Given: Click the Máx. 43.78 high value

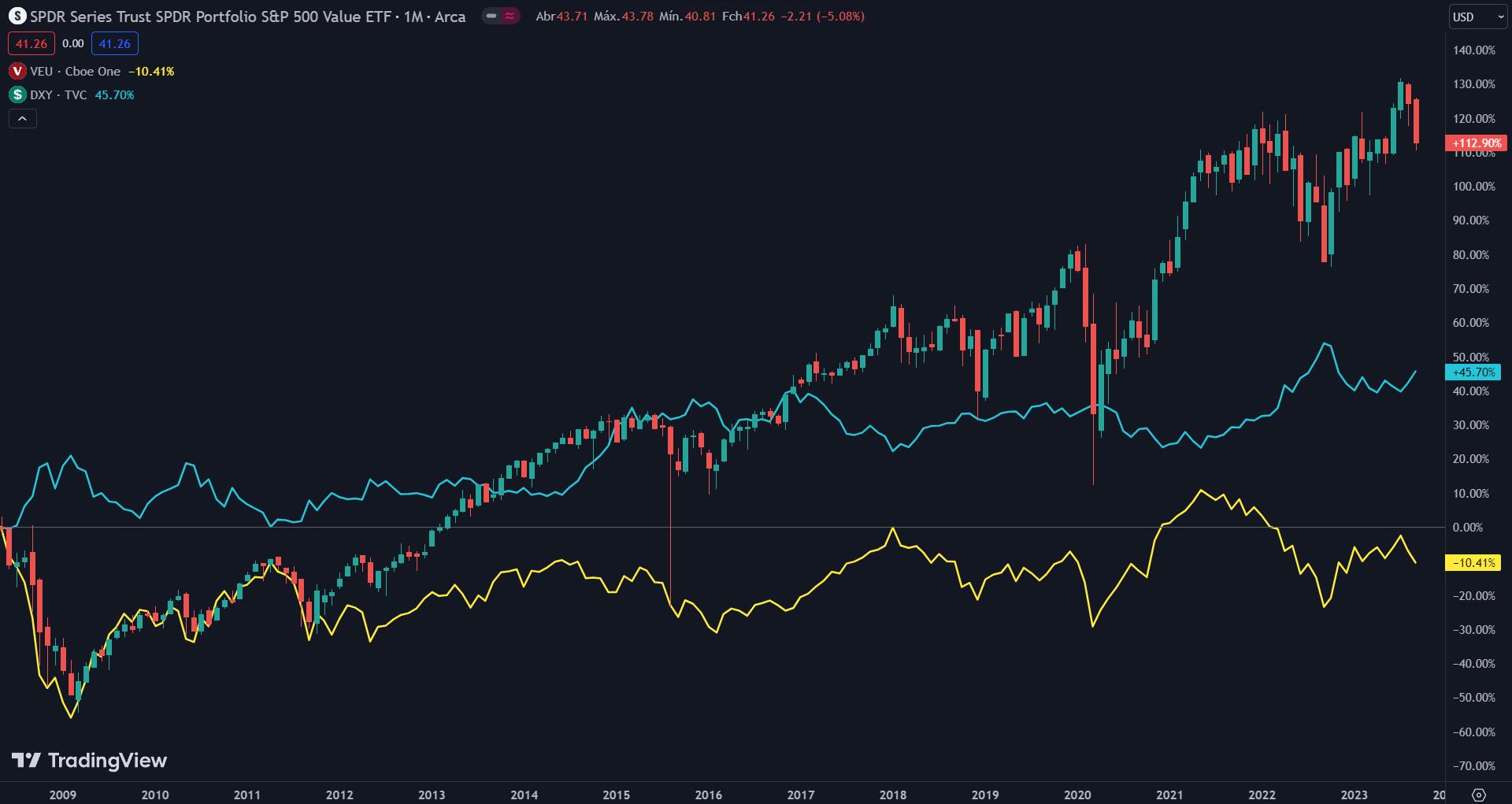Looking at the screenshot, I should (x=624, y=16).
